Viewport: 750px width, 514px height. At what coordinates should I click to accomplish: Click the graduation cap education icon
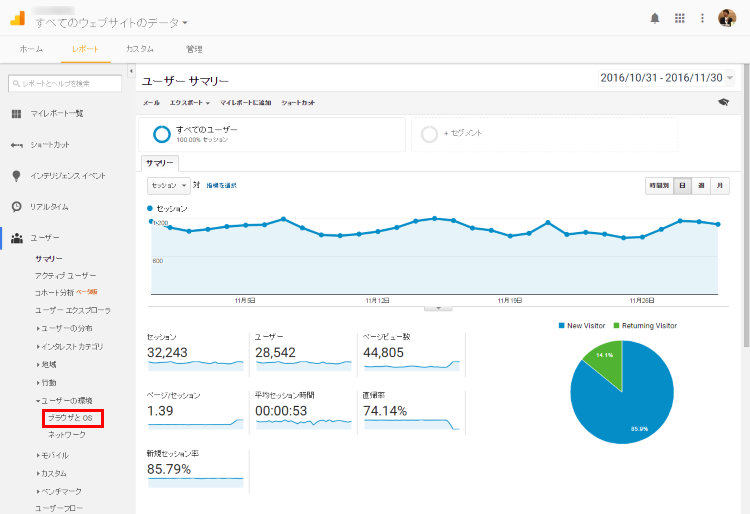point(723,102)
